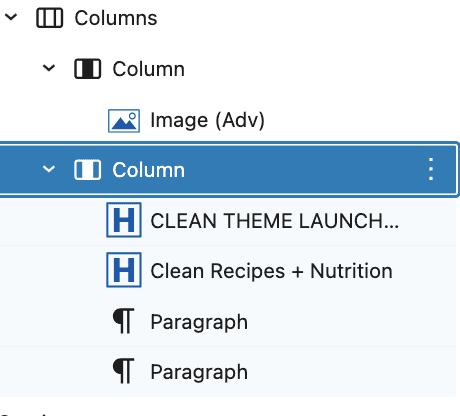Collapse the Columns block tree
The height and width of the screenshot is (416, 460).
point(11,17)
